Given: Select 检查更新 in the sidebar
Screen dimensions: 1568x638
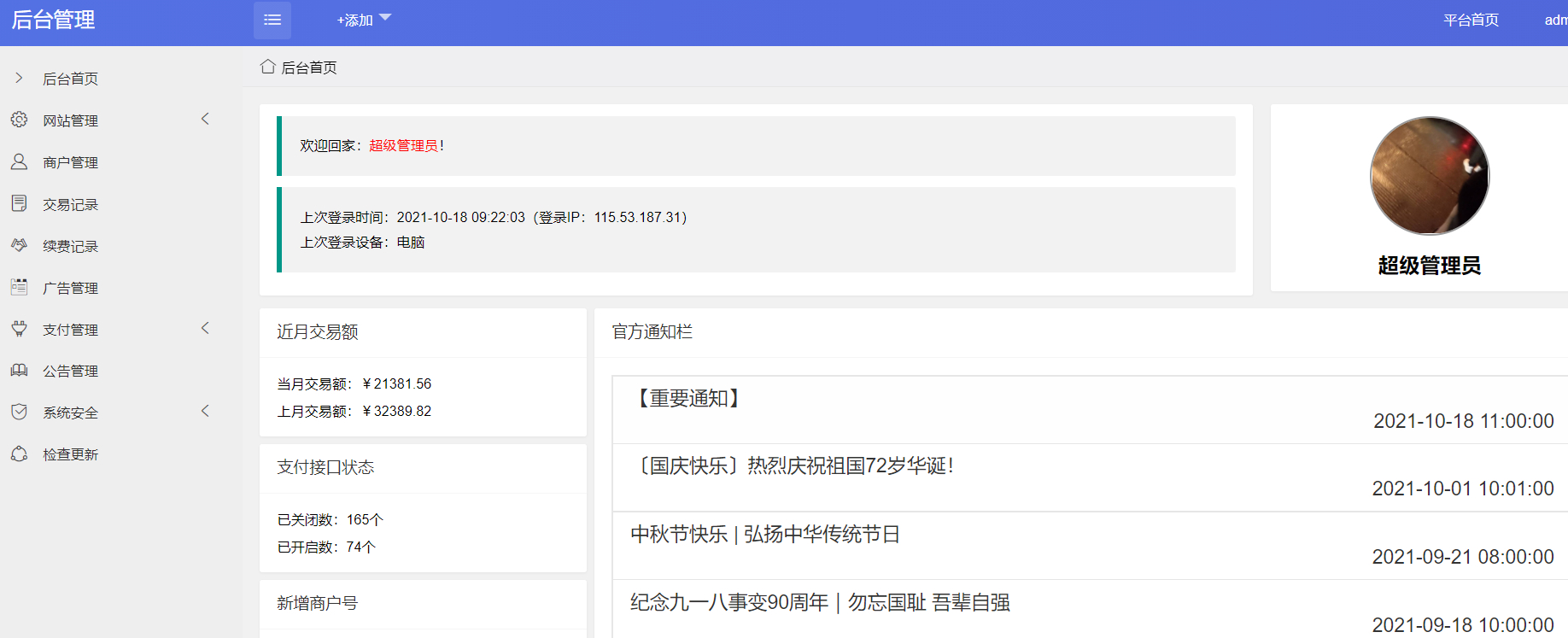Looking at the screenshot, I should 71,454.
